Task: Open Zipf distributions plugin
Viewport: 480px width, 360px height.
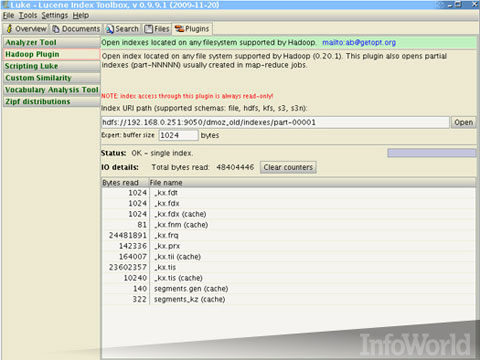Action: point(51,102)
